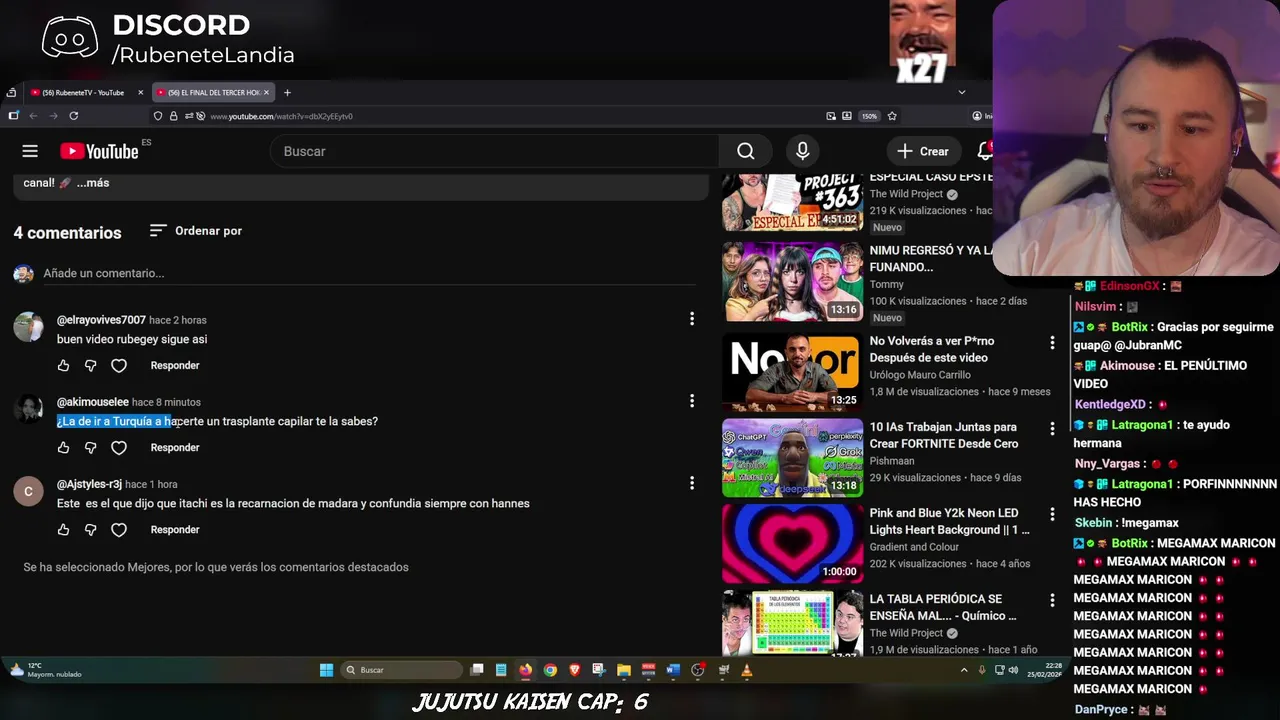The width and height of the screenshot is (1280, 720).
Task: Open the YouTube hamburger guide menu
Action: pos(30,151)
